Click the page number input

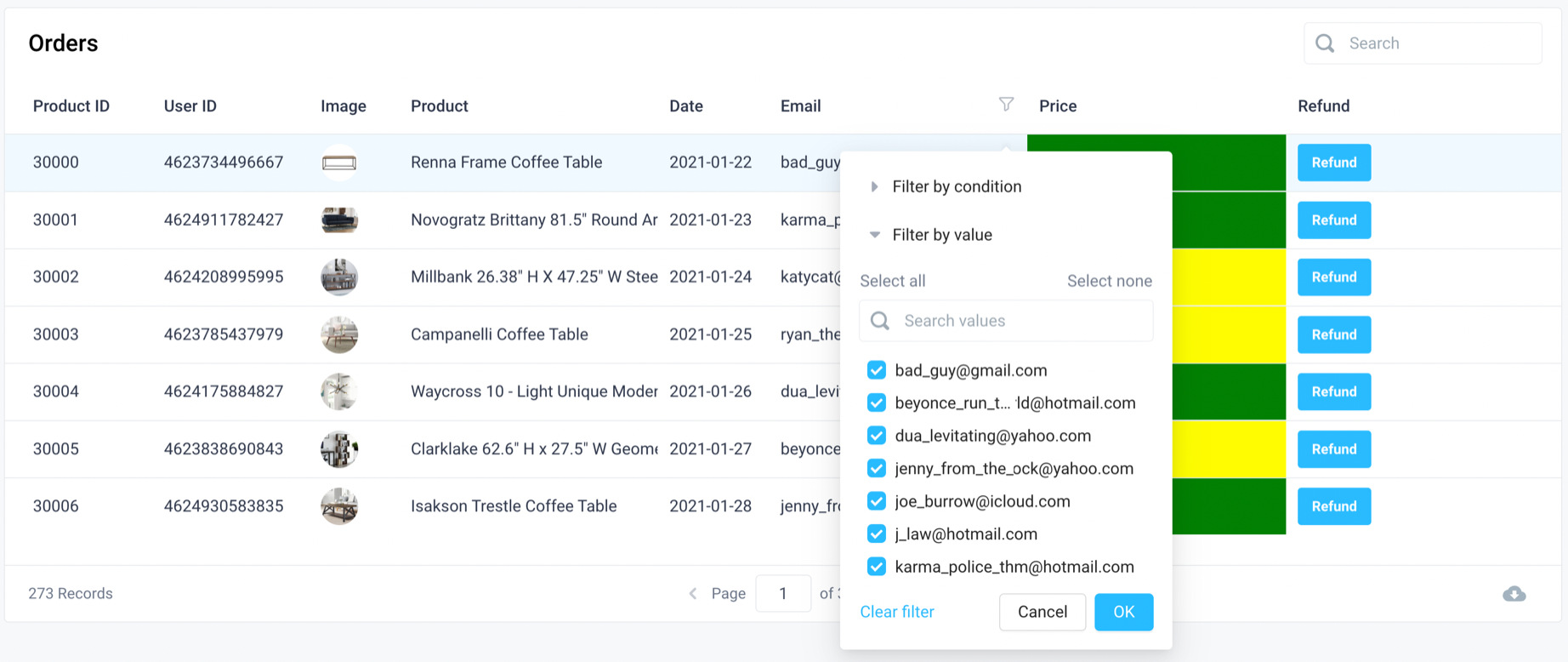(783, 593)
